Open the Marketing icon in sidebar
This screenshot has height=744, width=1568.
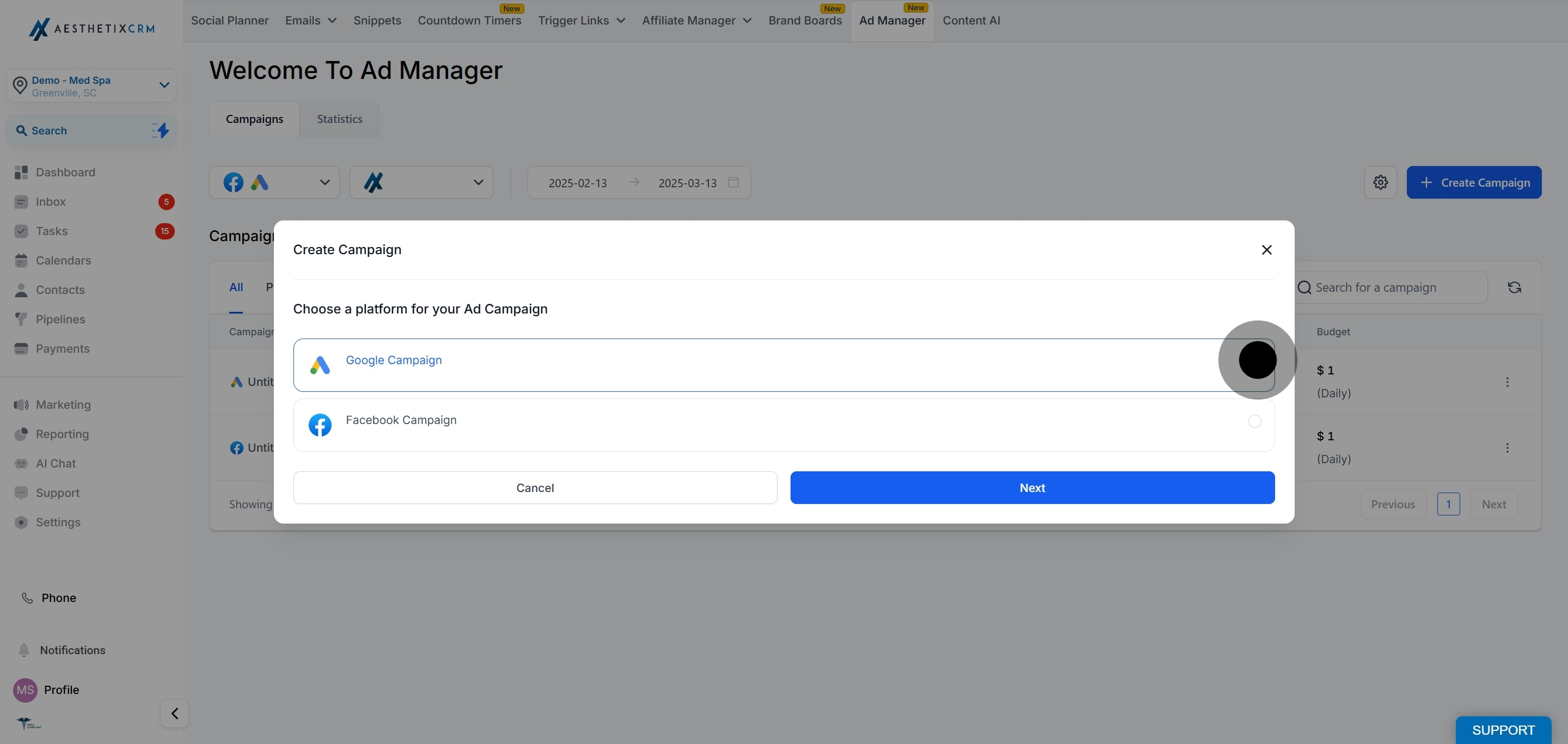point(21,404)
